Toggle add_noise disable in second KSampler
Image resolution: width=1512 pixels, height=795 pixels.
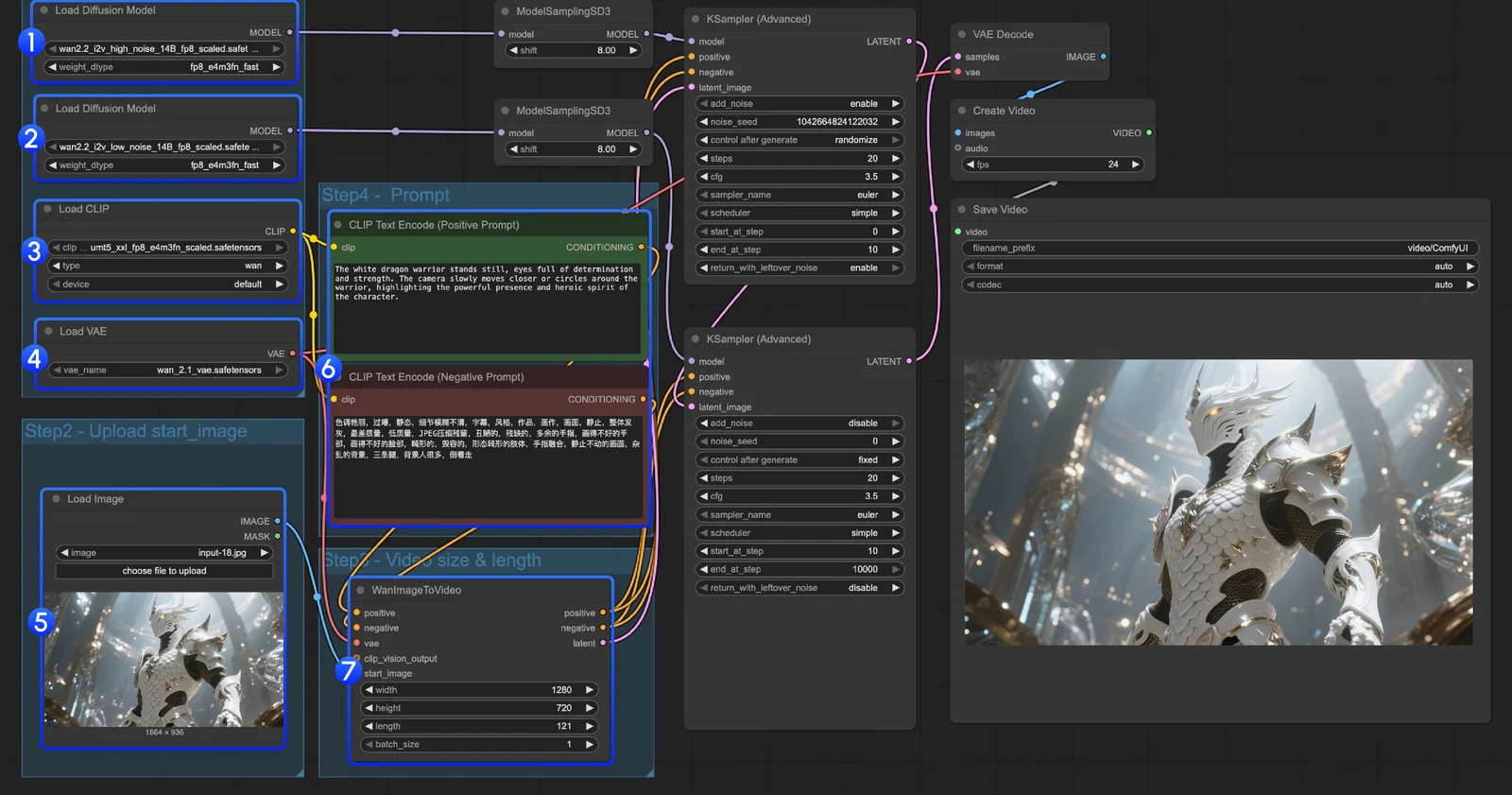[799, 423]
